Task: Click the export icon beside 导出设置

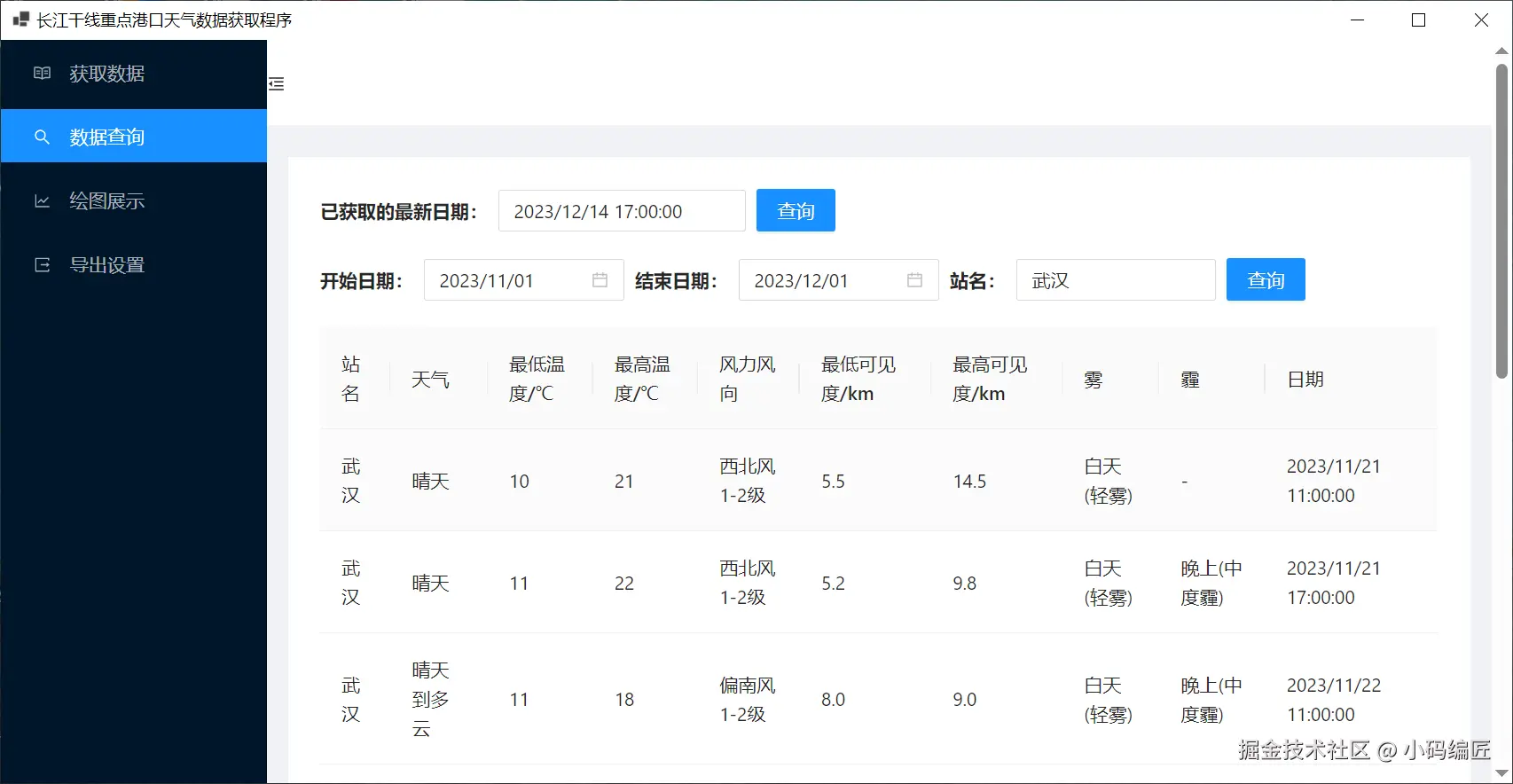Action: (42, 265)
